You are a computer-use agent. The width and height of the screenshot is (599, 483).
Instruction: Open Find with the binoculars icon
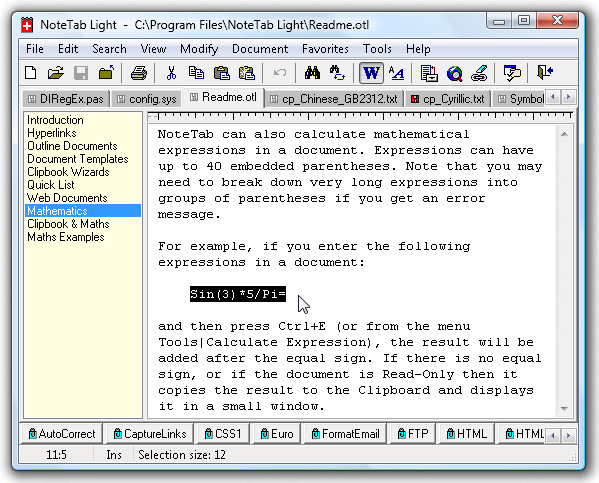pyautogui.click(x=312, y=72)
